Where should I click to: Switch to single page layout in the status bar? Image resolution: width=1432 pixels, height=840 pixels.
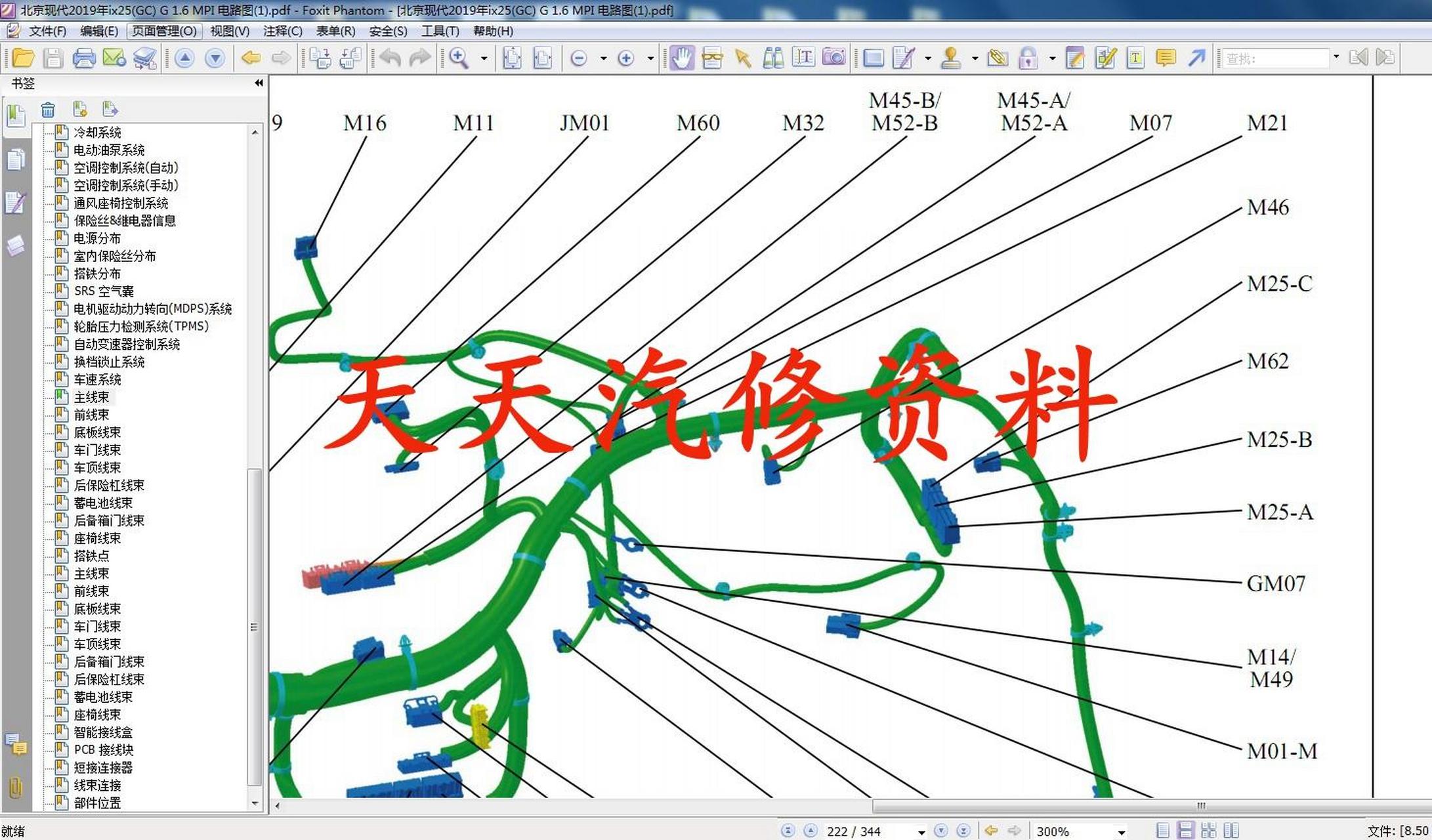(1163, 830)
